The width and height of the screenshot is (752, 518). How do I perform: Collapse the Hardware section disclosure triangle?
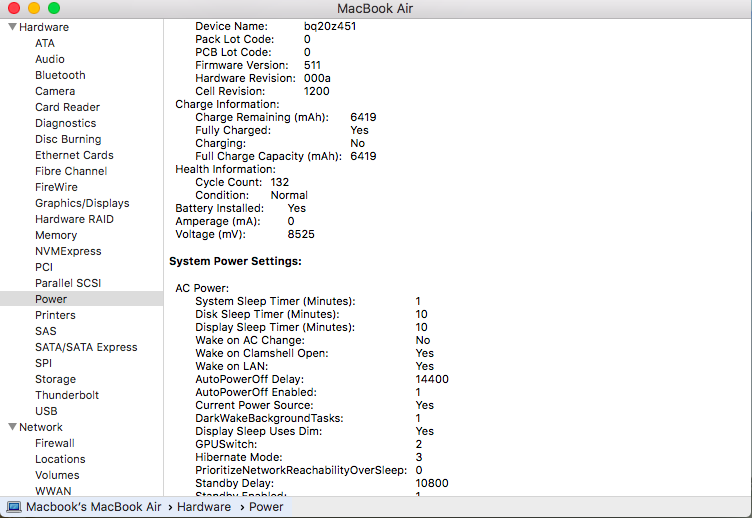pyautogui.click(x=12, y=27)
